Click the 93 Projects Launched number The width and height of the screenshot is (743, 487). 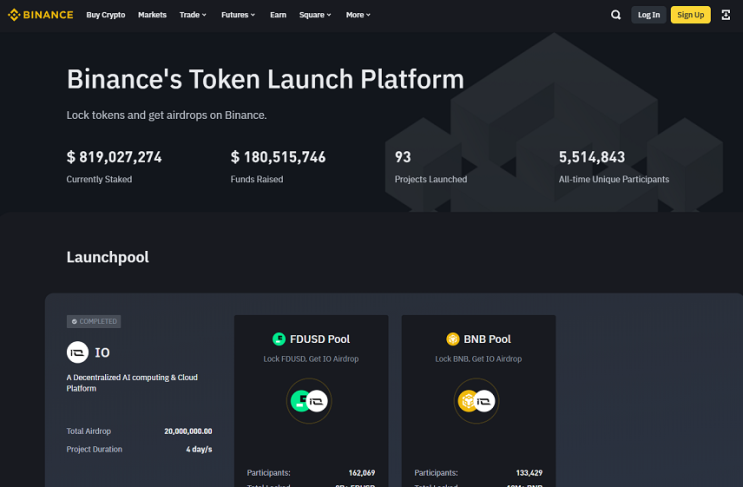403,157
